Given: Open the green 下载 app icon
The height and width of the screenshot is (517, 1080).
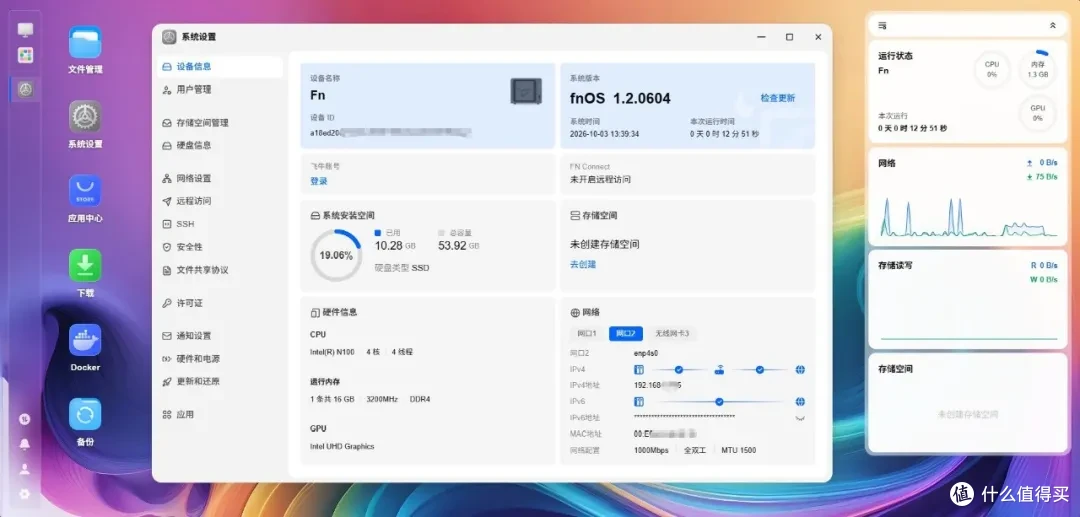Looking at the screenshot, I should click(x=85, y=265).
